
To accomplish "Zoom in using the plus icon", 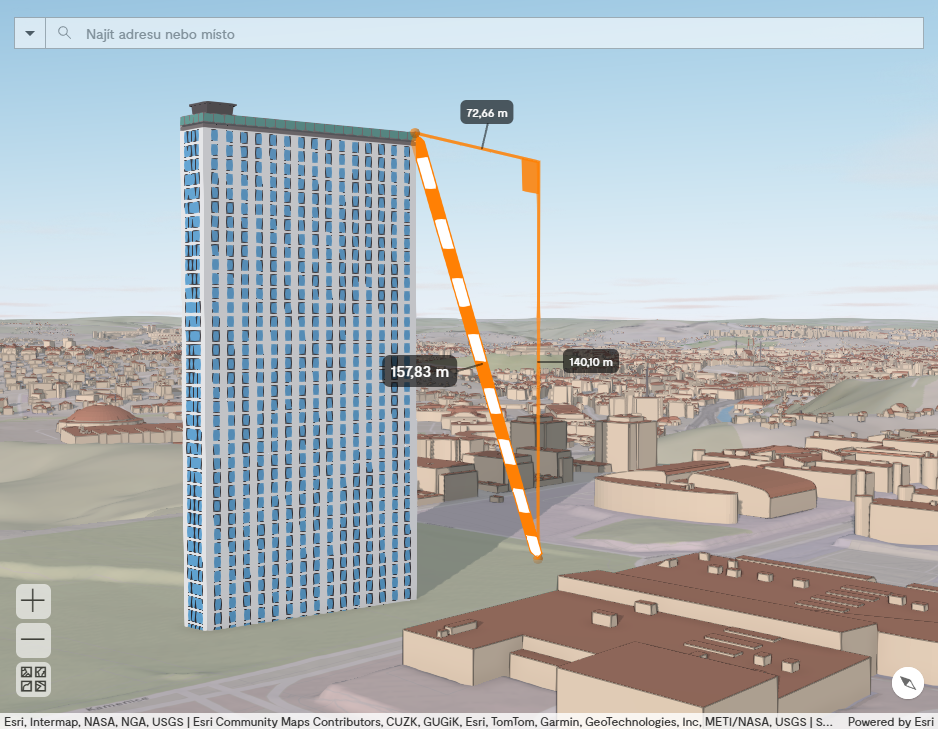I will pos(32,601).
